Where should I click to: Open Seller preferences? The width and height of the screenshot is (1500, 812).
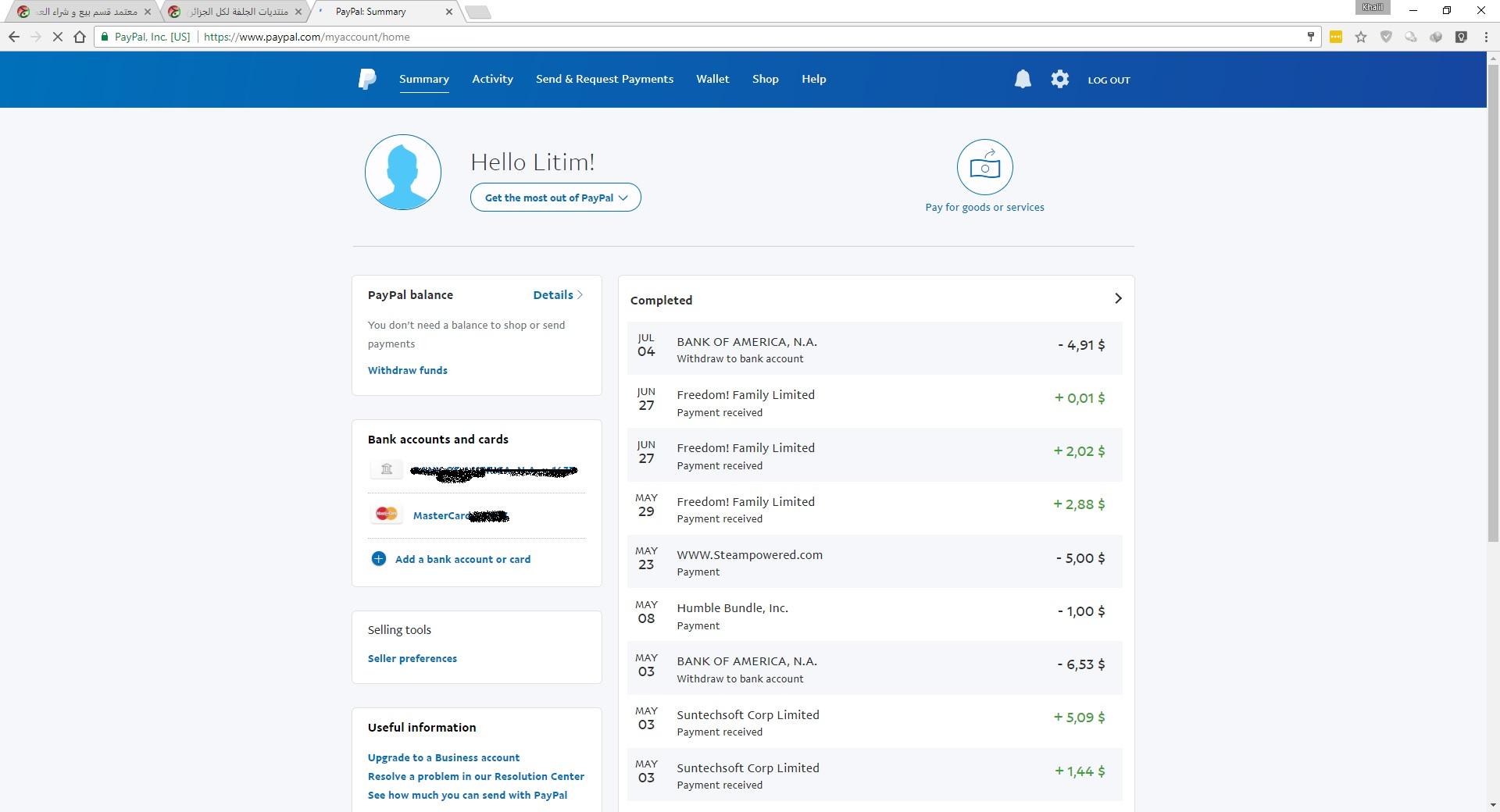coord(412,658)
